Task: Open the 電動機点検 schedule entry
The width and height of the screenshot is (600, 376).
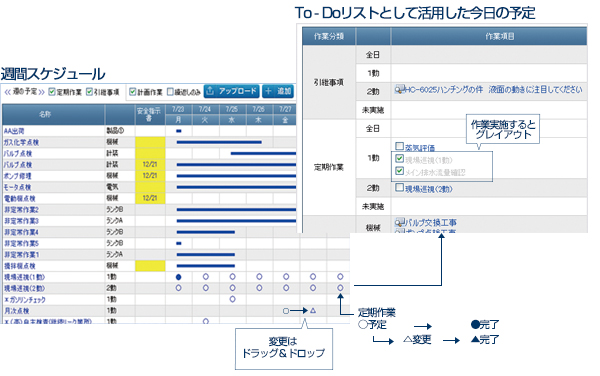Action: tap(19, 199)
